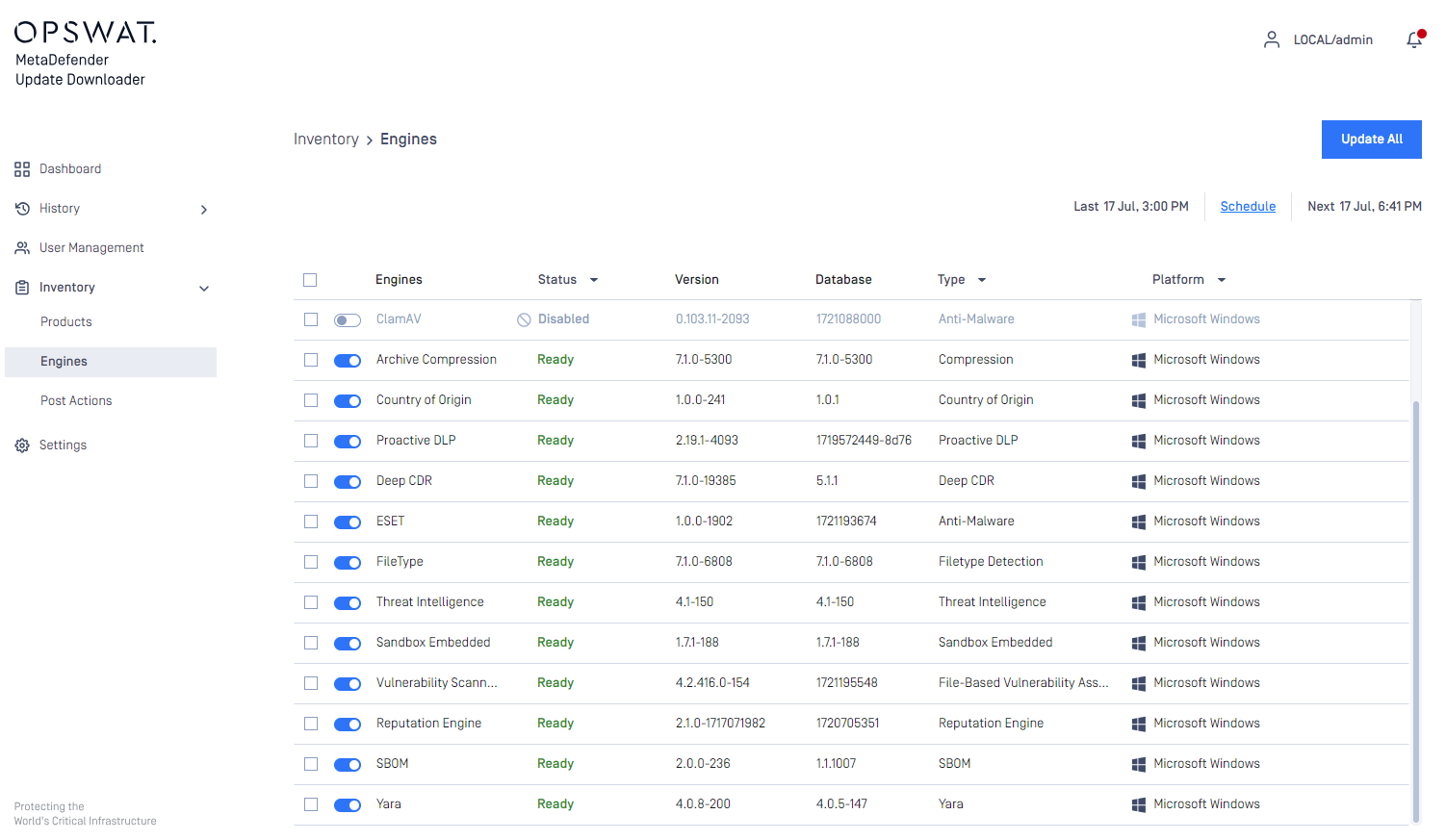This screenshot has width=1446, height=840.
Task: Click the Update All button
Action: 1372,140
